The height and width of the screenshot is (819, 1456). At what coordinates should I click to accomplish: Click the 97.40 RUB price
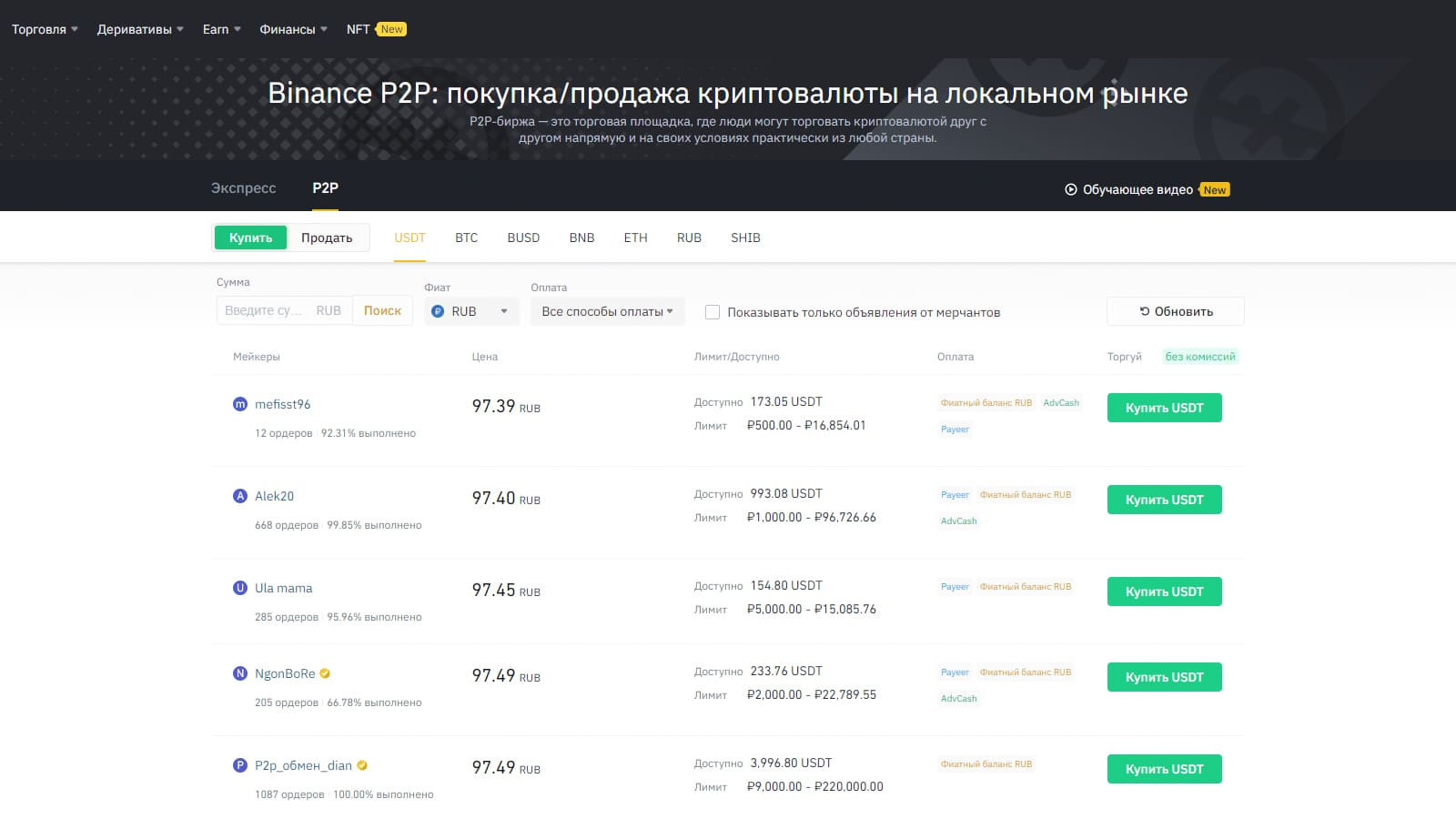506,499
